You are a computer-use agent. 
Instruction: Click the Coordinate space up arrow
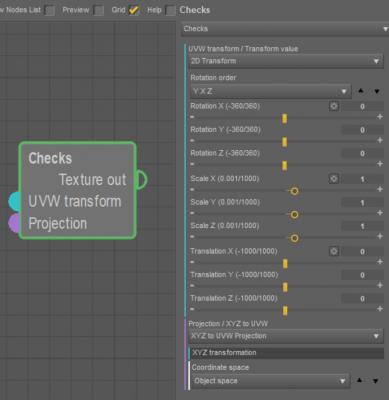[359, 380]
